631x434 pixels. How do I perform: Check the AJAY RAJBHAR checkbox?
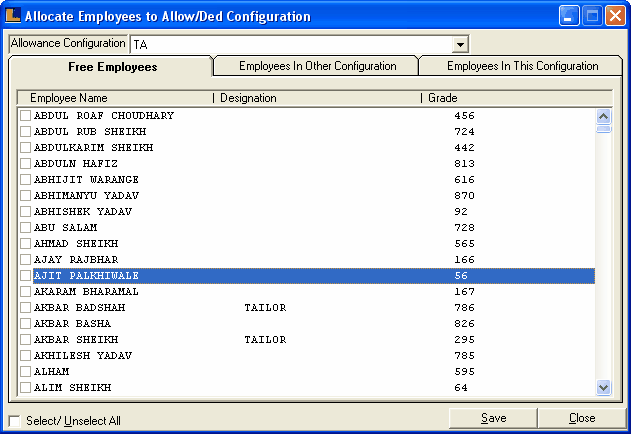click(x=25, y=260)
